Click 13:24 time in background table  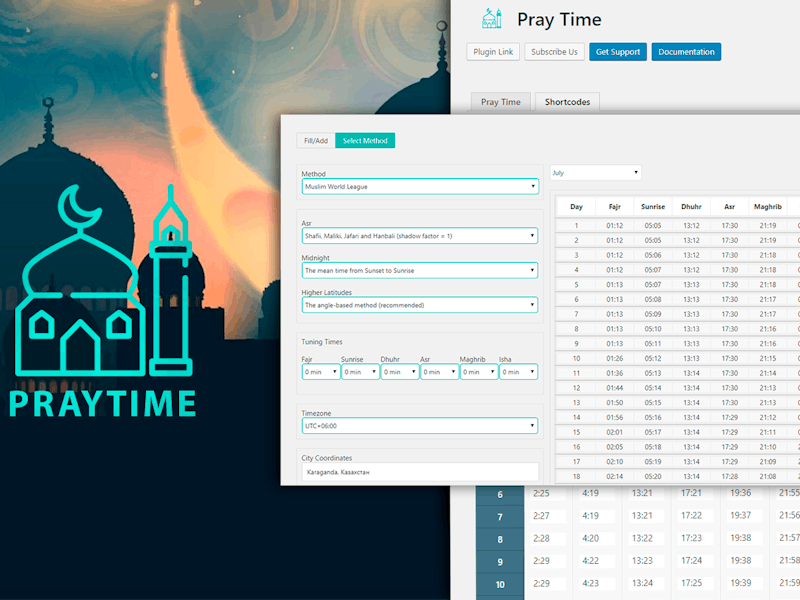pos(642,583)
